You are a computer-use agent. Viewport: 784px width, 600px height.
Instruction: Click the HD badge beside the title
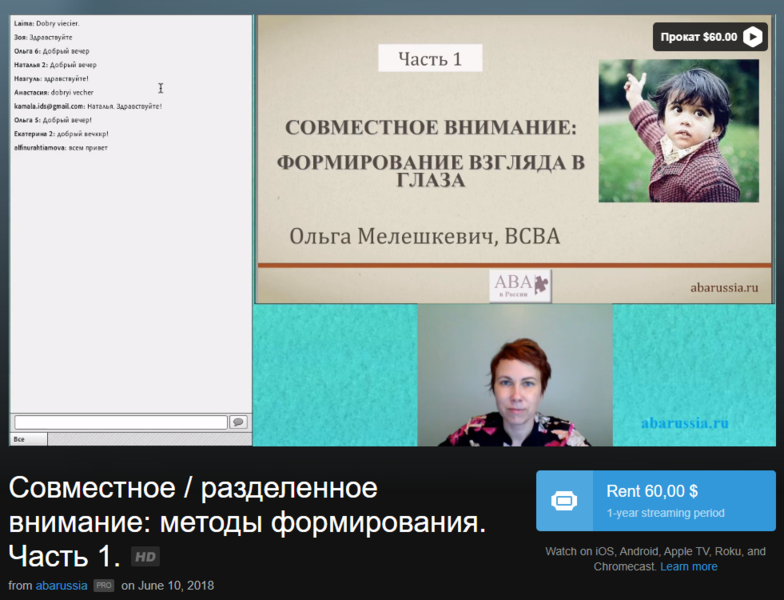click(145, 557)
